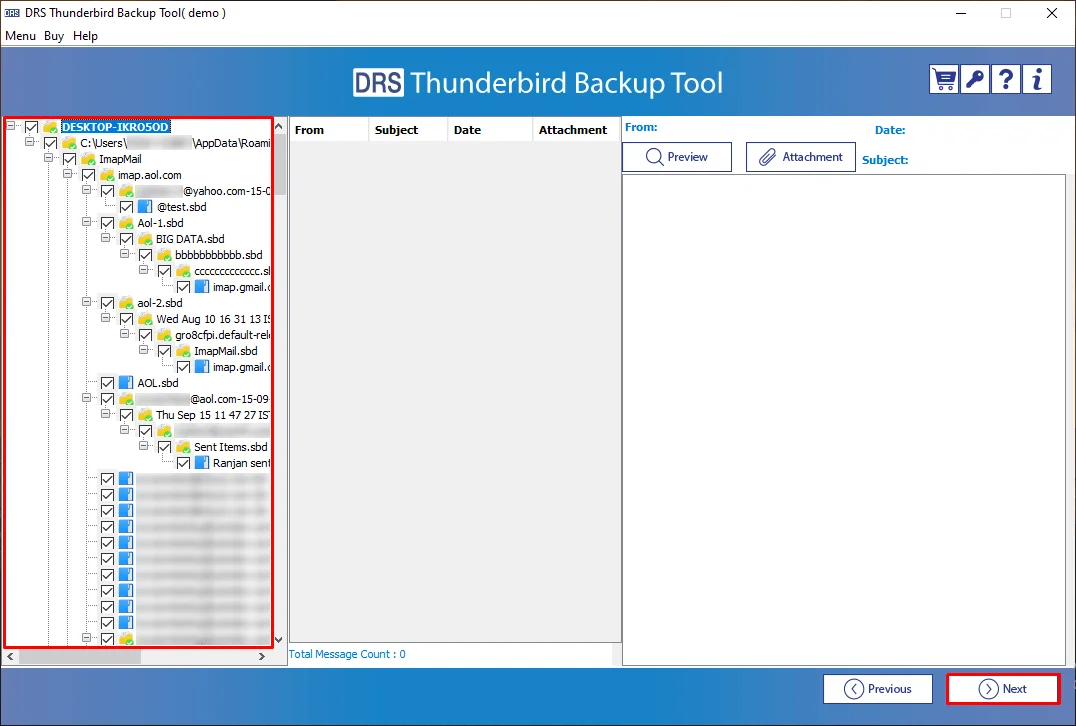Open the Menu menu
1076x726 pixels.
[x=20, y=36]
